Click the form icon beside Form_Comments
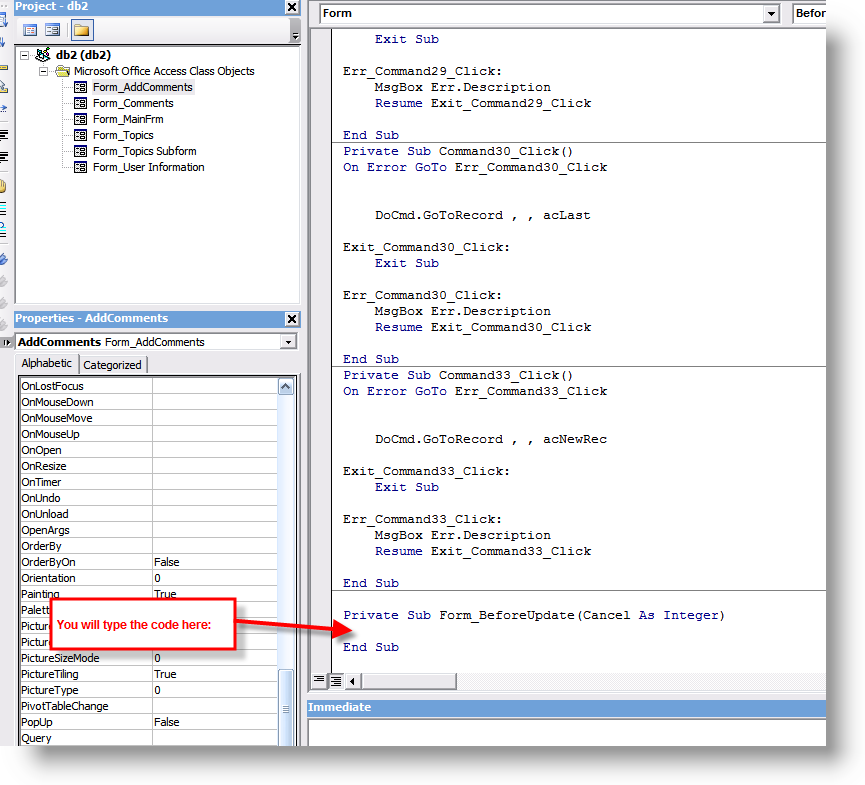Image resolution: width=865 pixels, height=785 pixels. (x=81, y=103)
